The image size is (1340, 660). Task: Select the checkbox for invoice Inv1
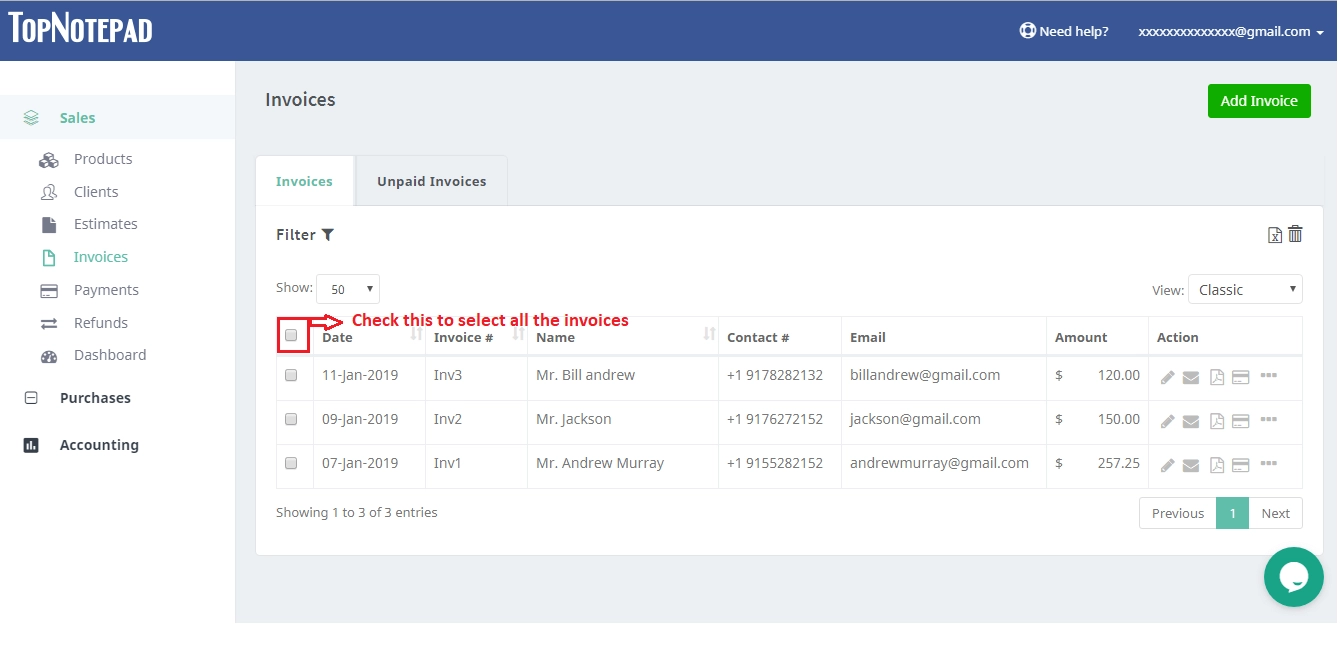pyautogui.click(x=291, y=464)
